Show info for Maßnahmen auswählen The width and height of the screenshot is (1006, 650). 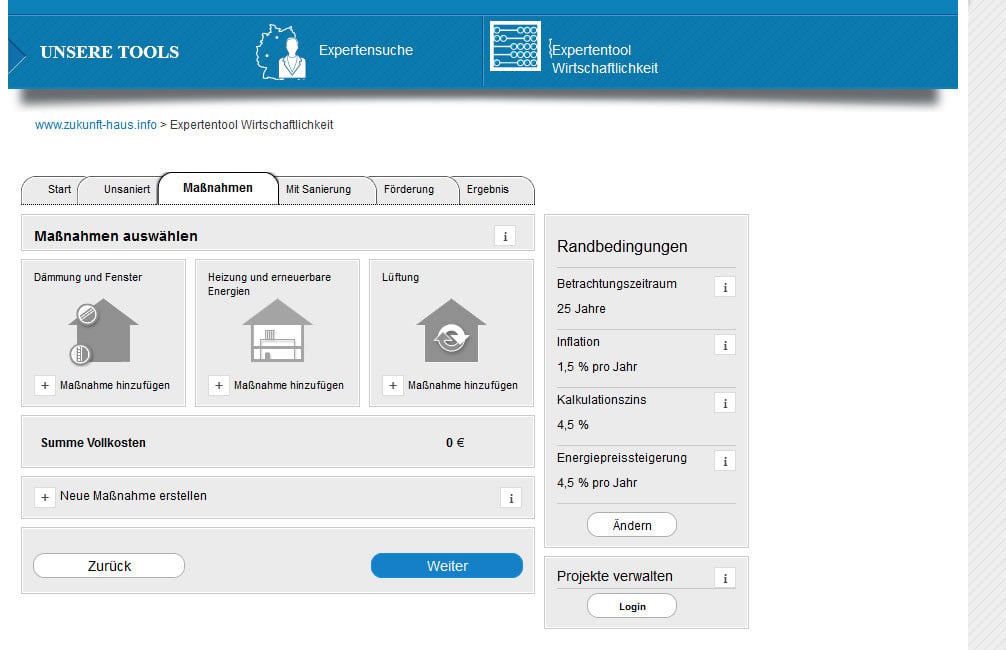tap(505, 236)
